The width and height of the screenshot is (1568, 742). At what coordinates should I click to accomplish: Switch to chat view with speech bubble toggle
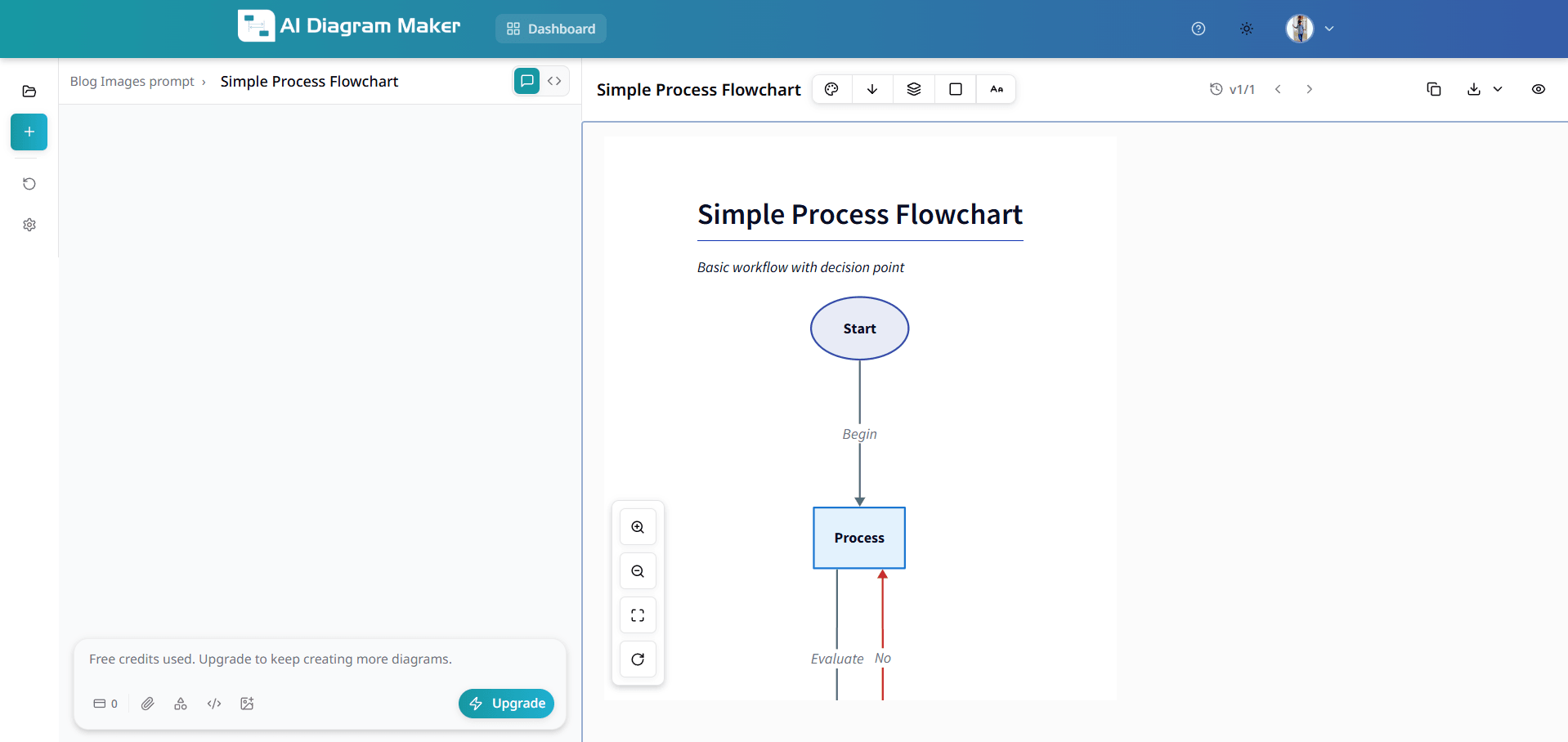click(x=526, y=81)
